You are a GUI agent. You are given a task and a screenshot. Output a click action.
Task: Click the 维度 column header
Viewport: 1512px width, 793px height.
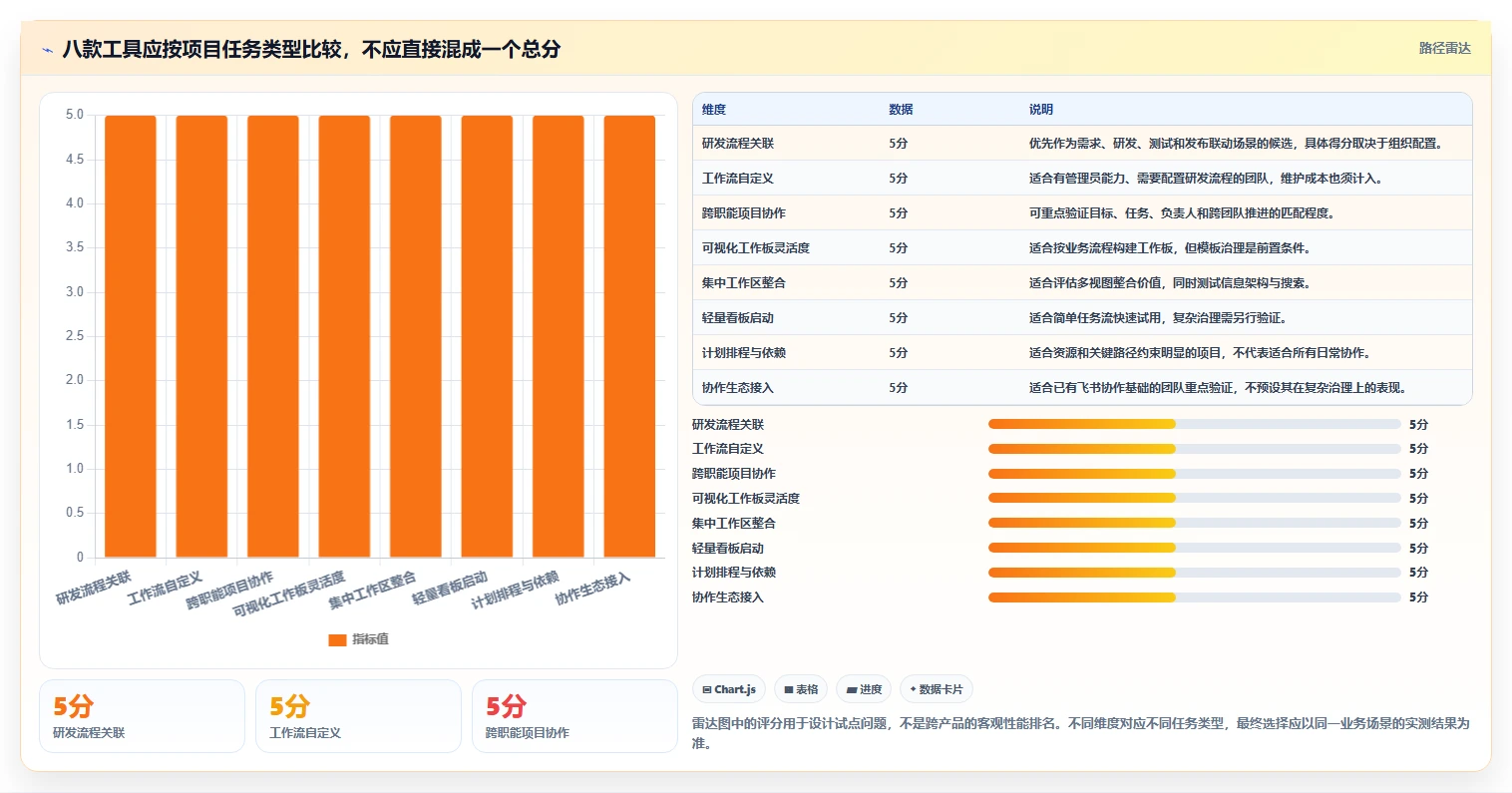(x=714, y=110)
